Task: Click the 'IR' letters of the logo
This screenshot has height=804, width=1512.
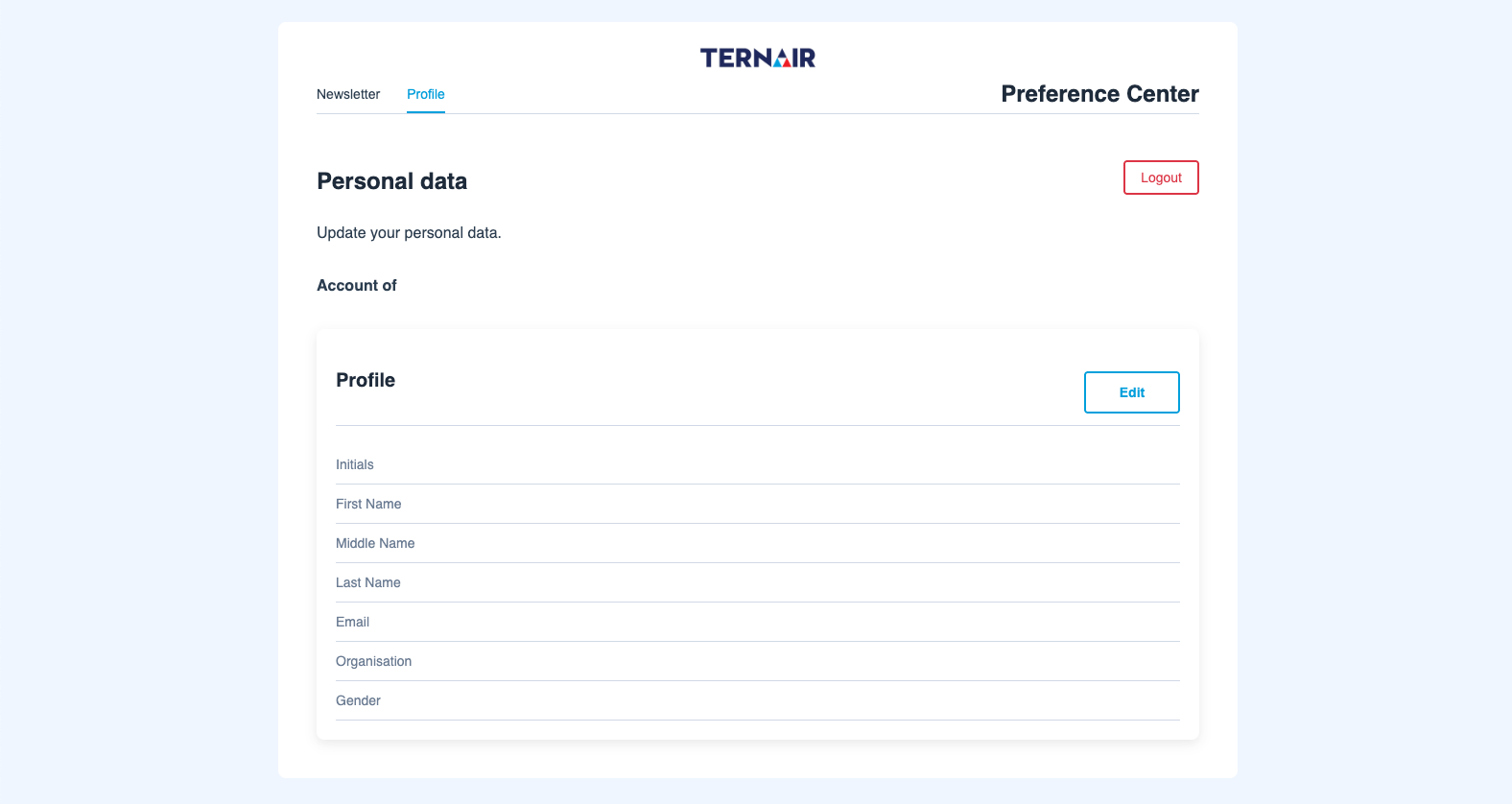Action: [x=804, y=58]
